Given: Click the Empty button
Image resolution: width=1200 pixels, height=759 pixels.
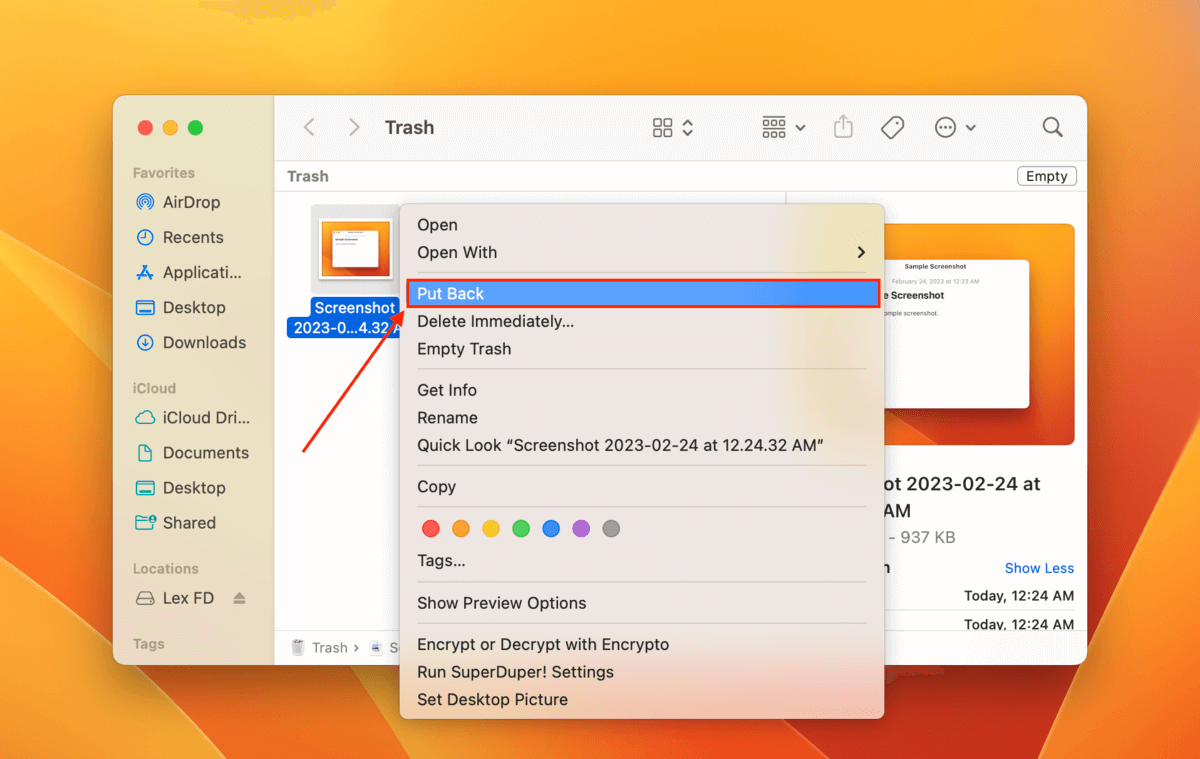Looking at the screenshot, I should [1046, 176].
